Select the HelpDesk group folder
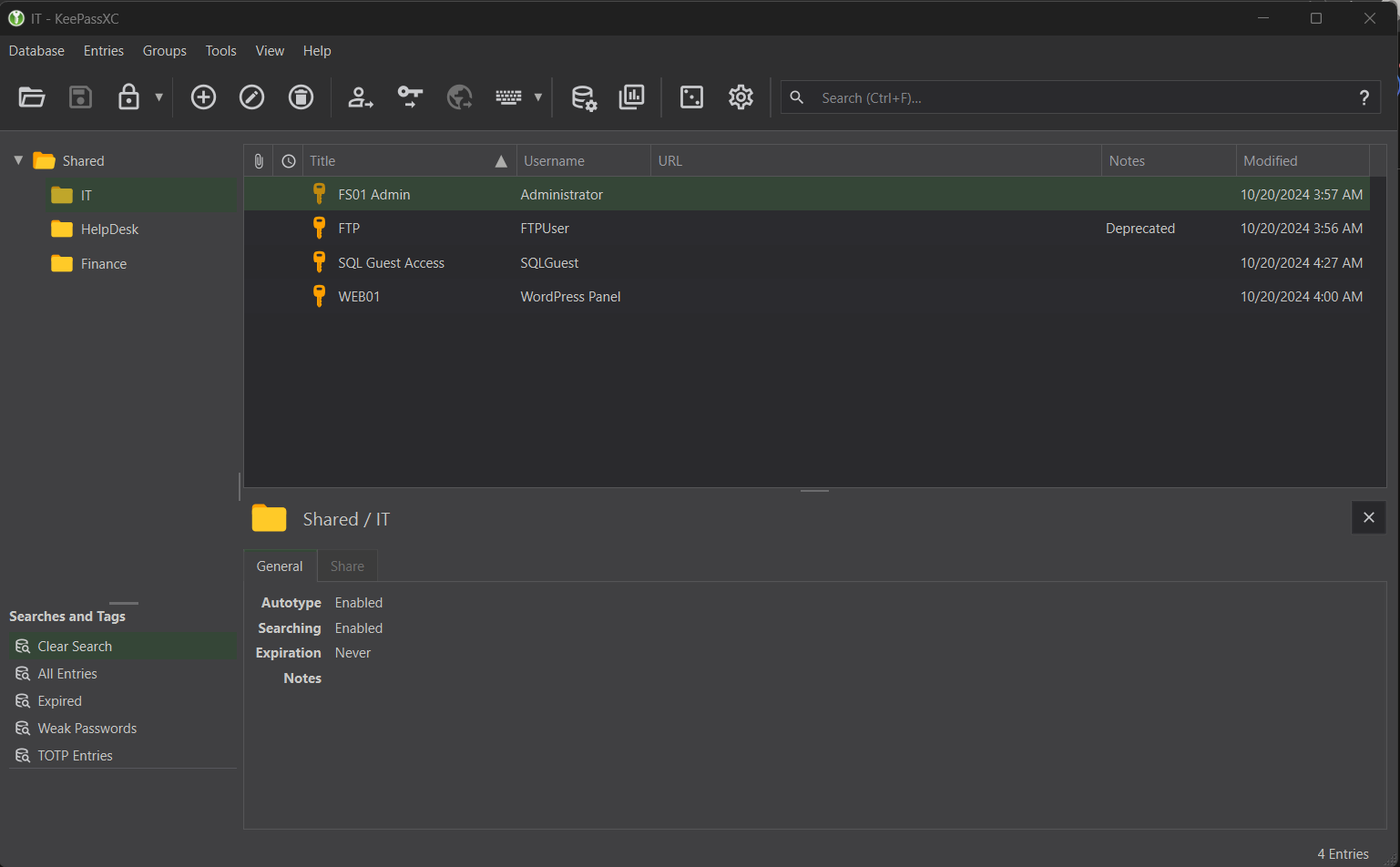The height and width of the screenshot is (867, 1400). [x=109, y=229]
